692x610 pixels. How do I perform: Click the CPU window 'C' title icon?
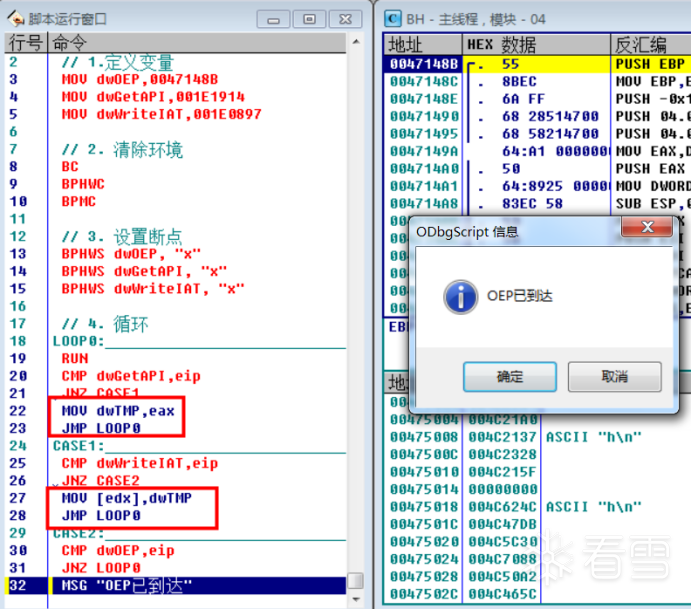[392, 19]
